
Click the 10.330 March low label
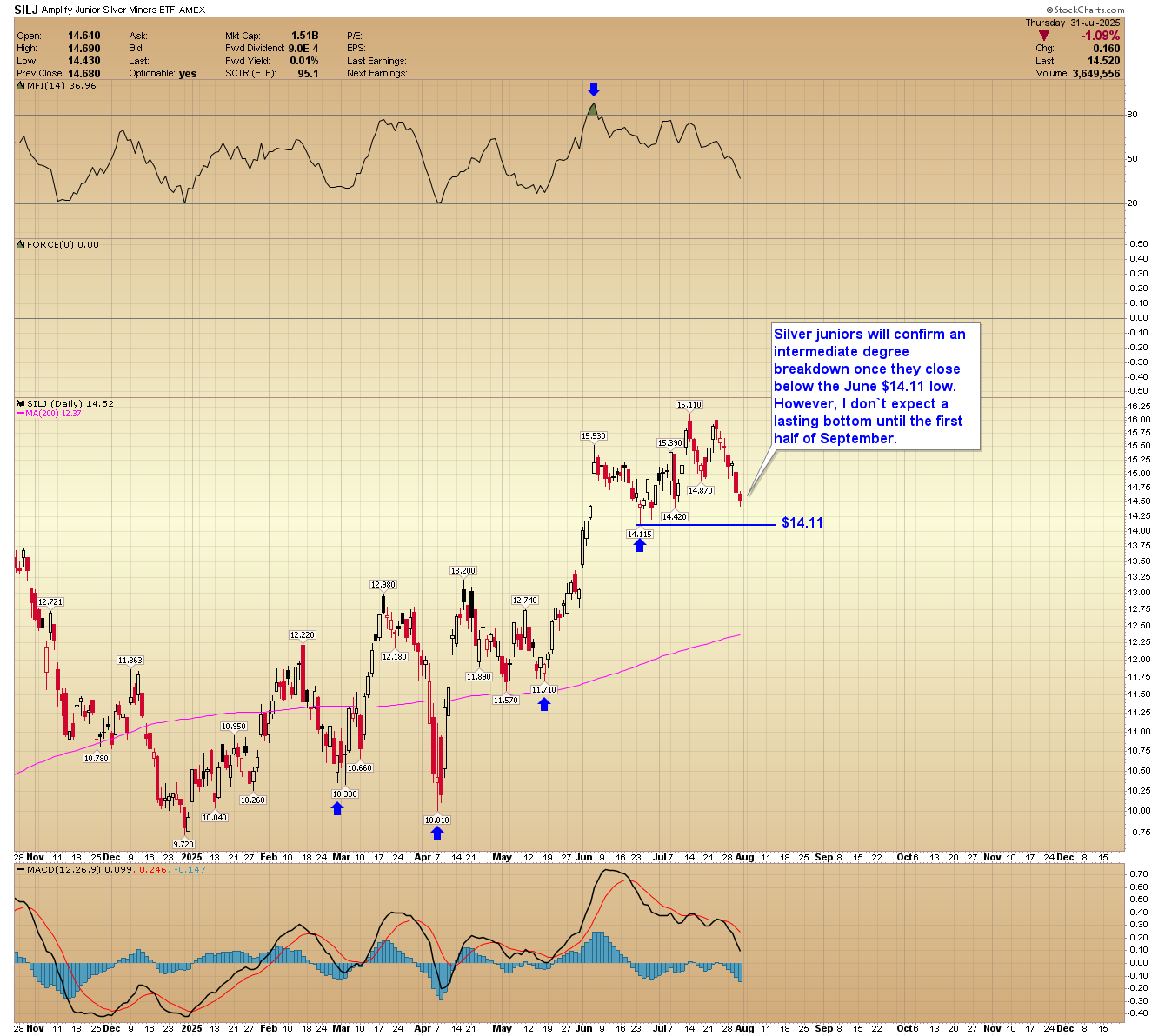click(345, 794)
